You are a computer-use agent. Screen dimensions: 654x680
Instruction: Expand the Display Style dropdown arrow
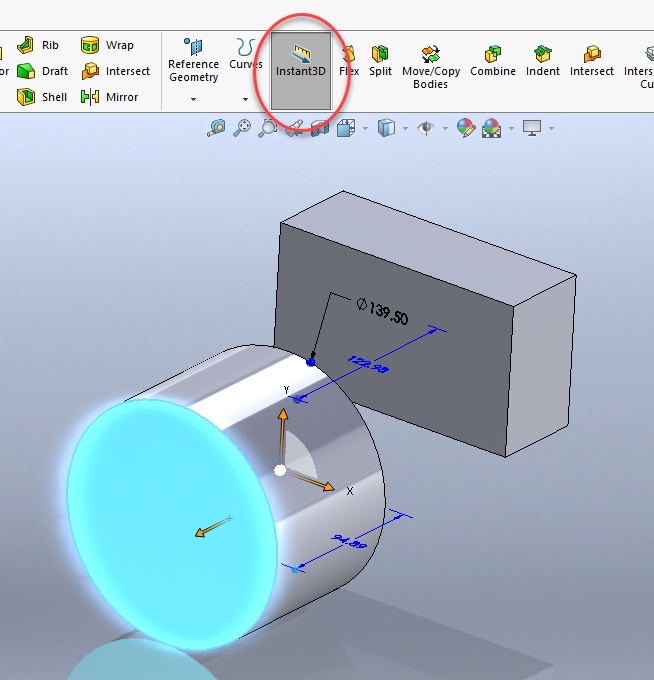pos(405,128)
